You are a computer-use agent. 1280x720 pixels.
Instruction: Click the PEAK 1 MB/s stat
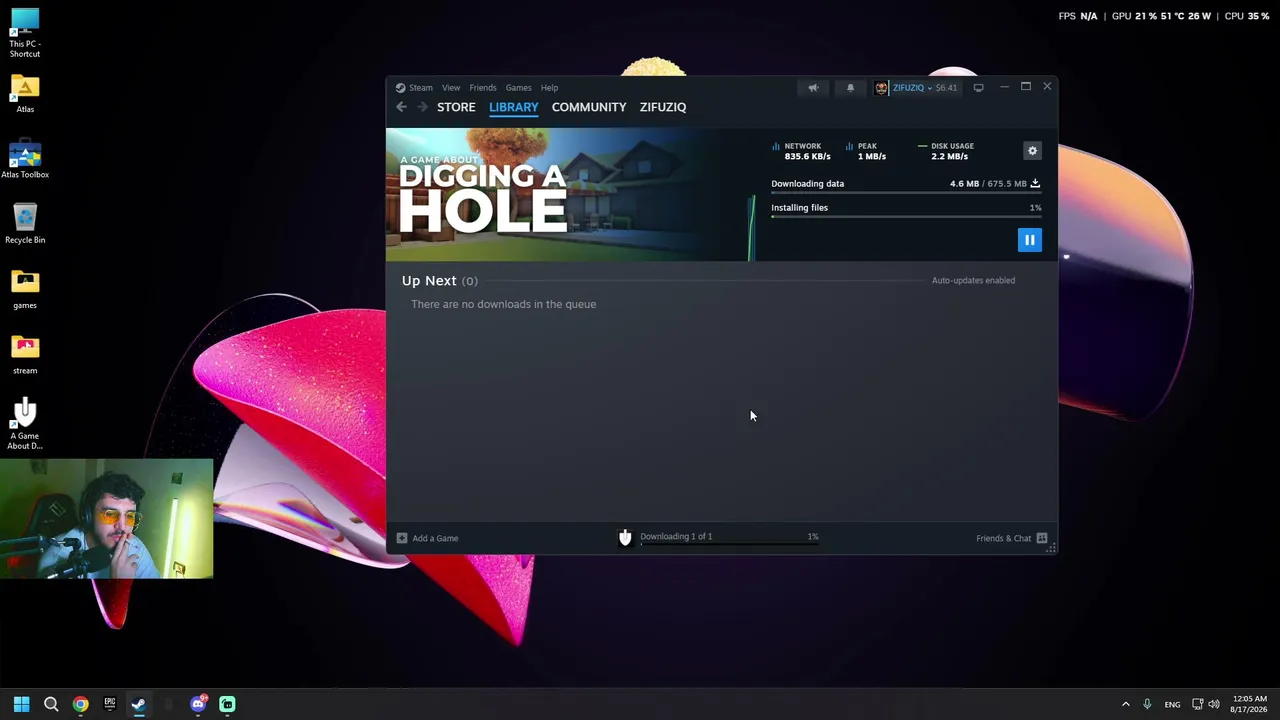tap(866, 151)
